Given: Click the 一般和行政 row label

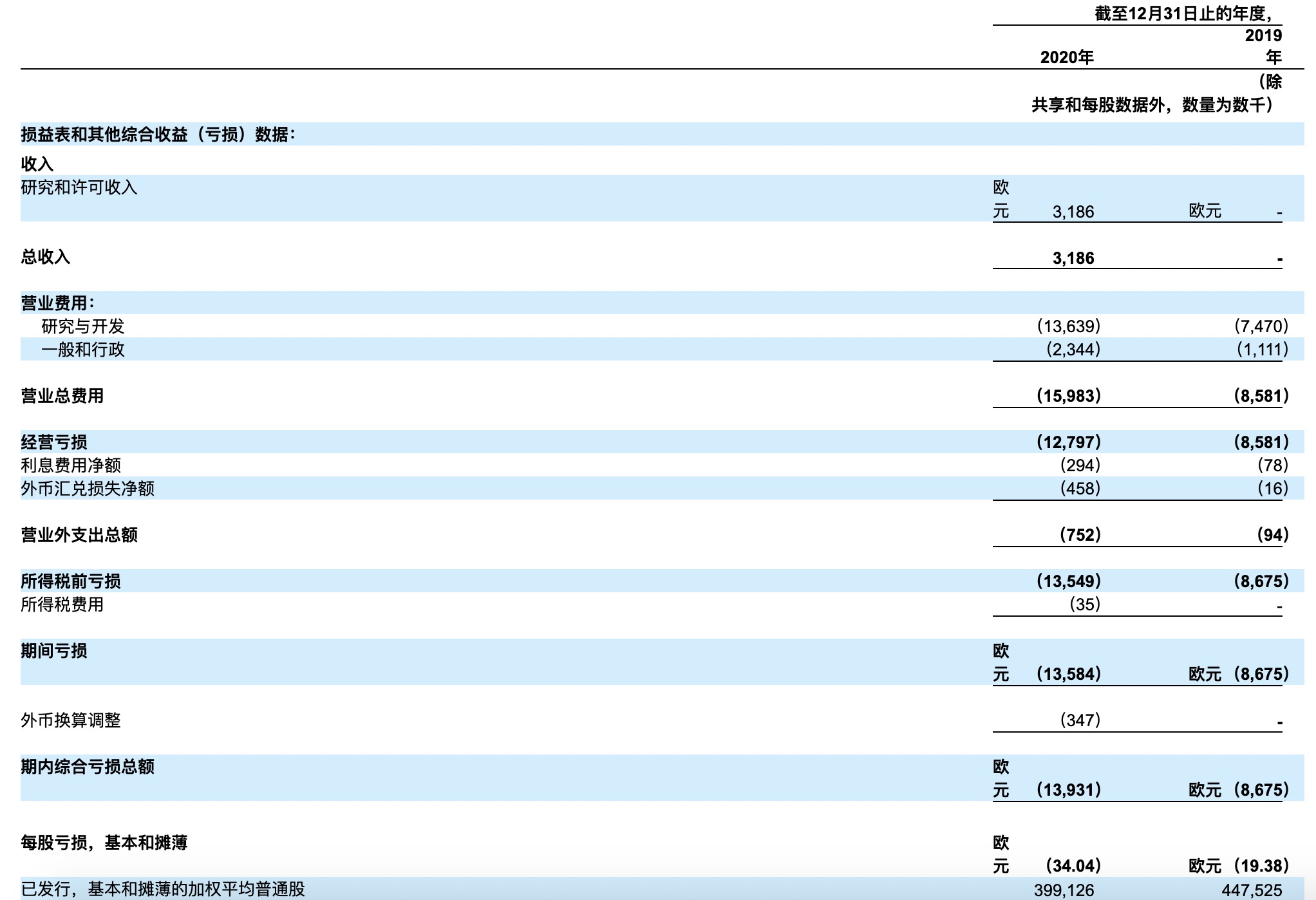Looking at the screenshot, I should click(83, 350).
